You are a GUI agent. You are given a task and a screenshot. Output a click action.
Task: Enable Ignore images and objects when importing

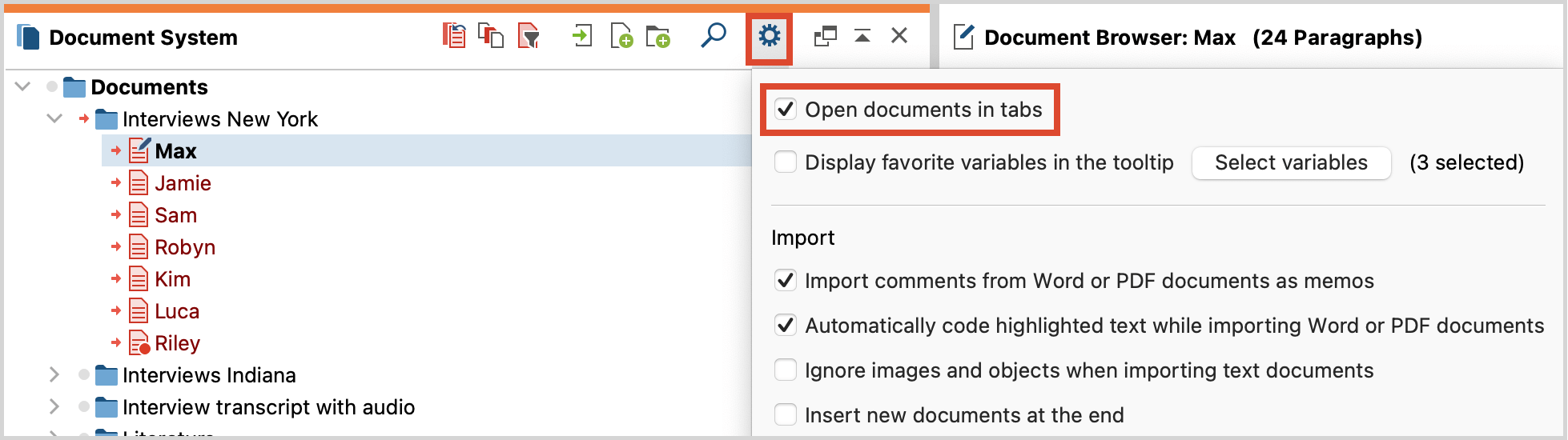click(786, 370)
